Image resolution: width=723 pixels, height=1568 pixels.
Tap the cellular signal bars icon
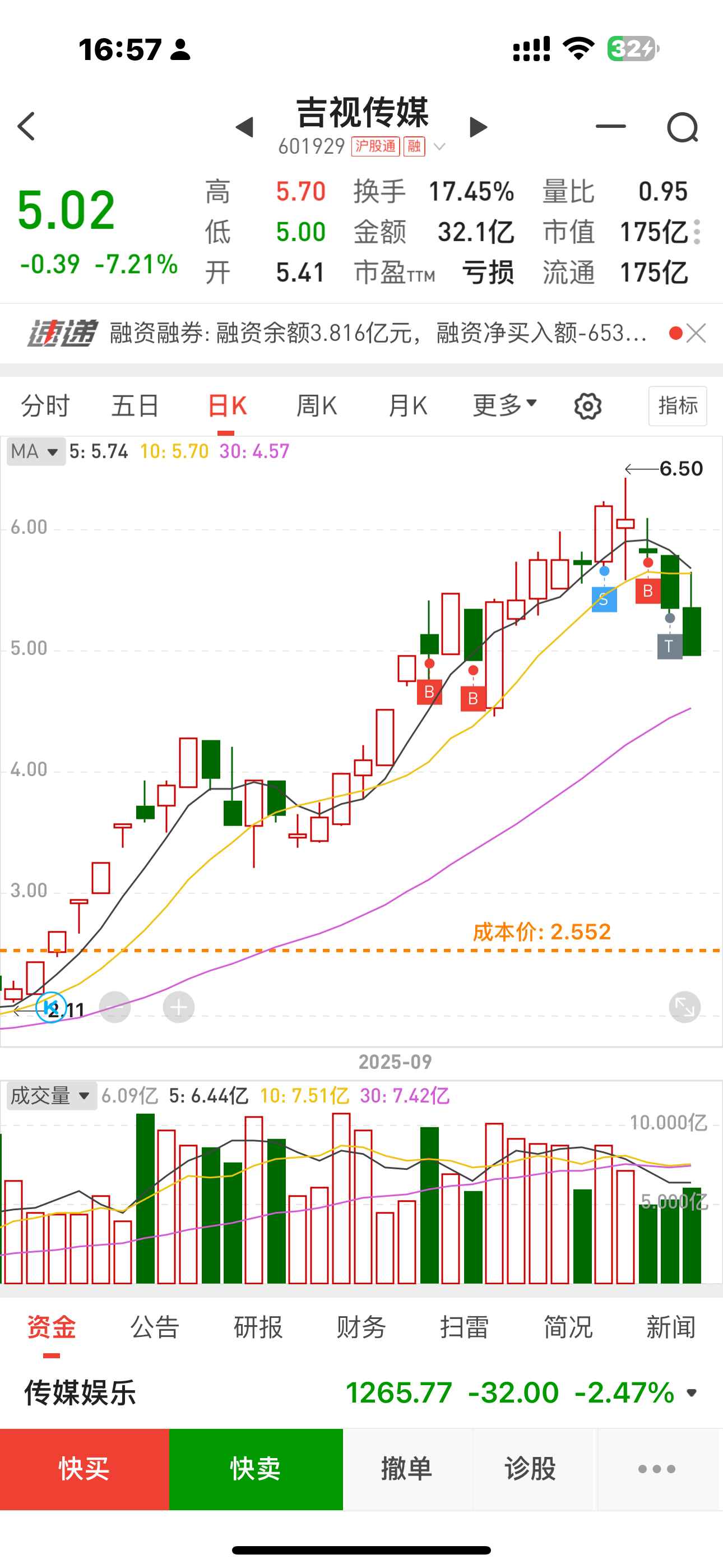point(531,49)
